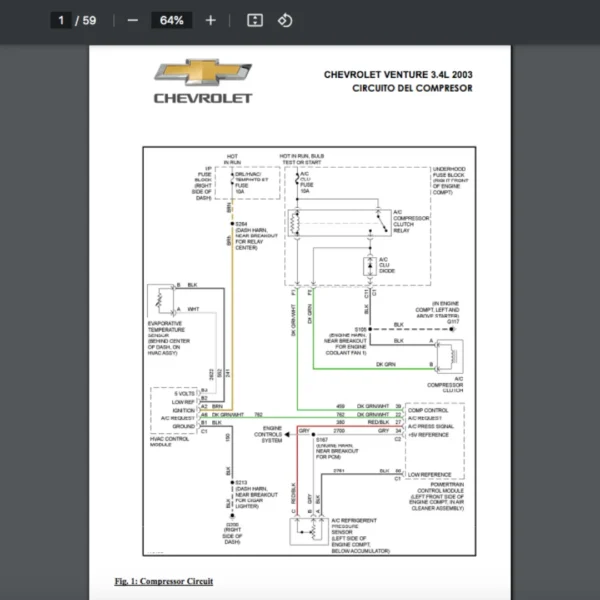Image resolution: width=600 pixels, height=600 pixels.
Task: Click the 'LOW REFERENCE' pin label
Action: coord(429,474)
